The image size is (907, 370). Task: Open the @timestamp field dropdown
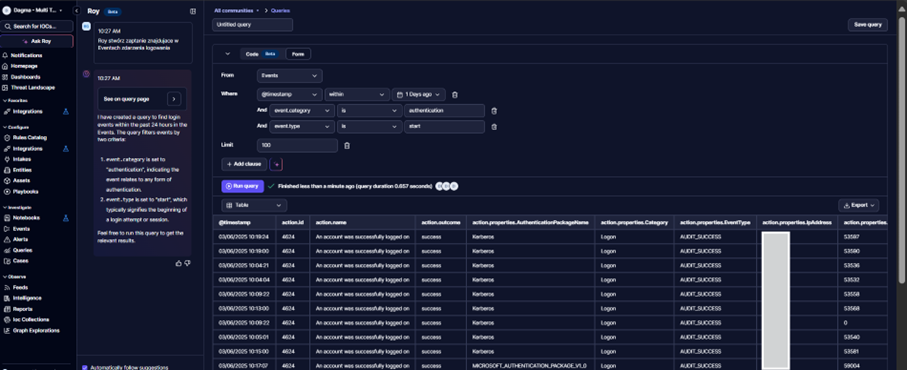(289, 94)
